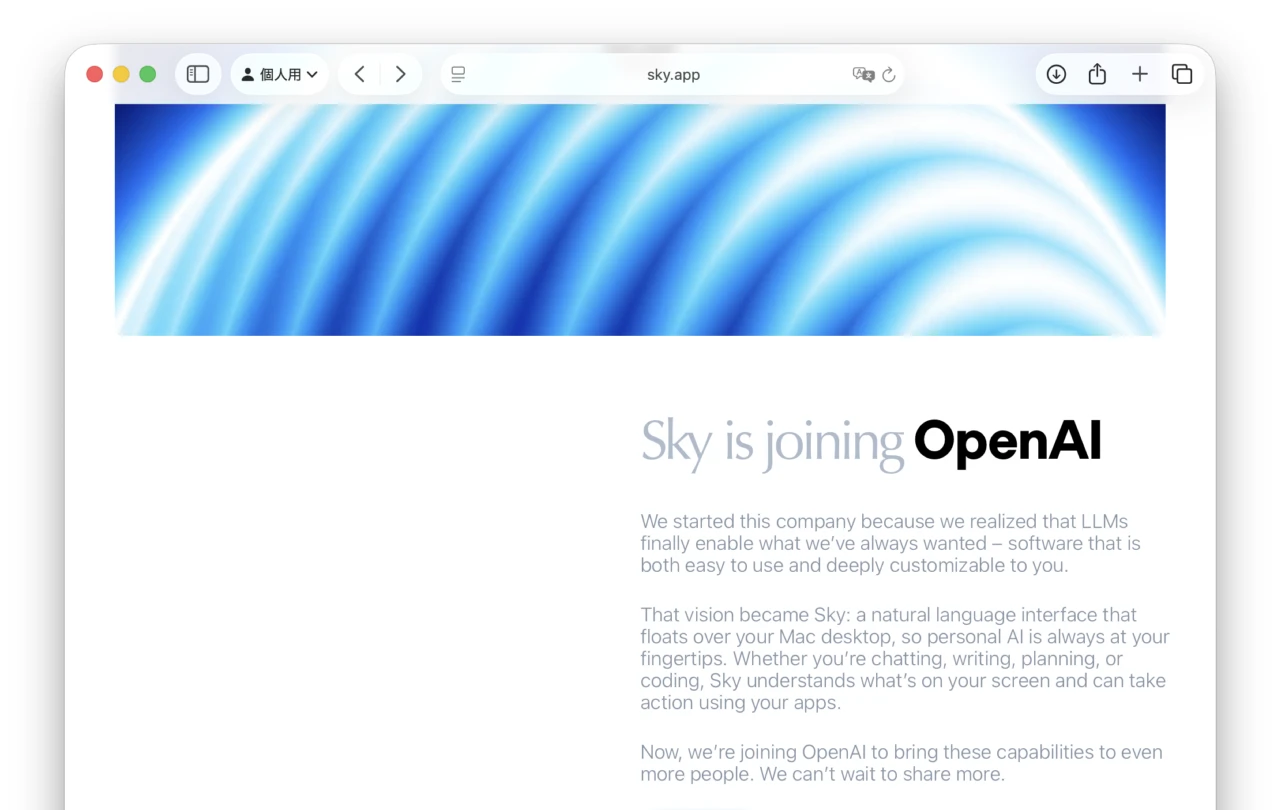This screenshot has height=810, width=1280.
Task: Click the address bar showing sky.app
Action: click(x=672, y=74)
